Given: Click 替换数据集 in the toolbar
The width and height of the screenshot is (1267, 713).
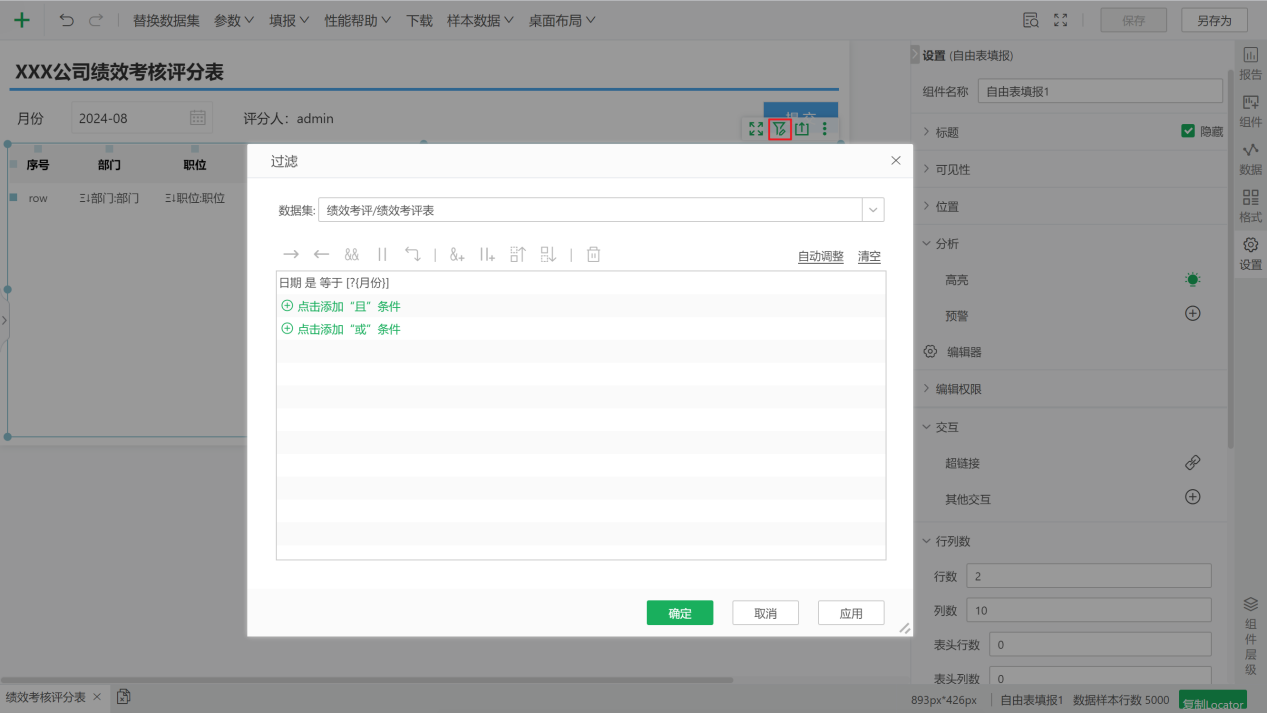Looking at the screenshot, I should point(166,20).
